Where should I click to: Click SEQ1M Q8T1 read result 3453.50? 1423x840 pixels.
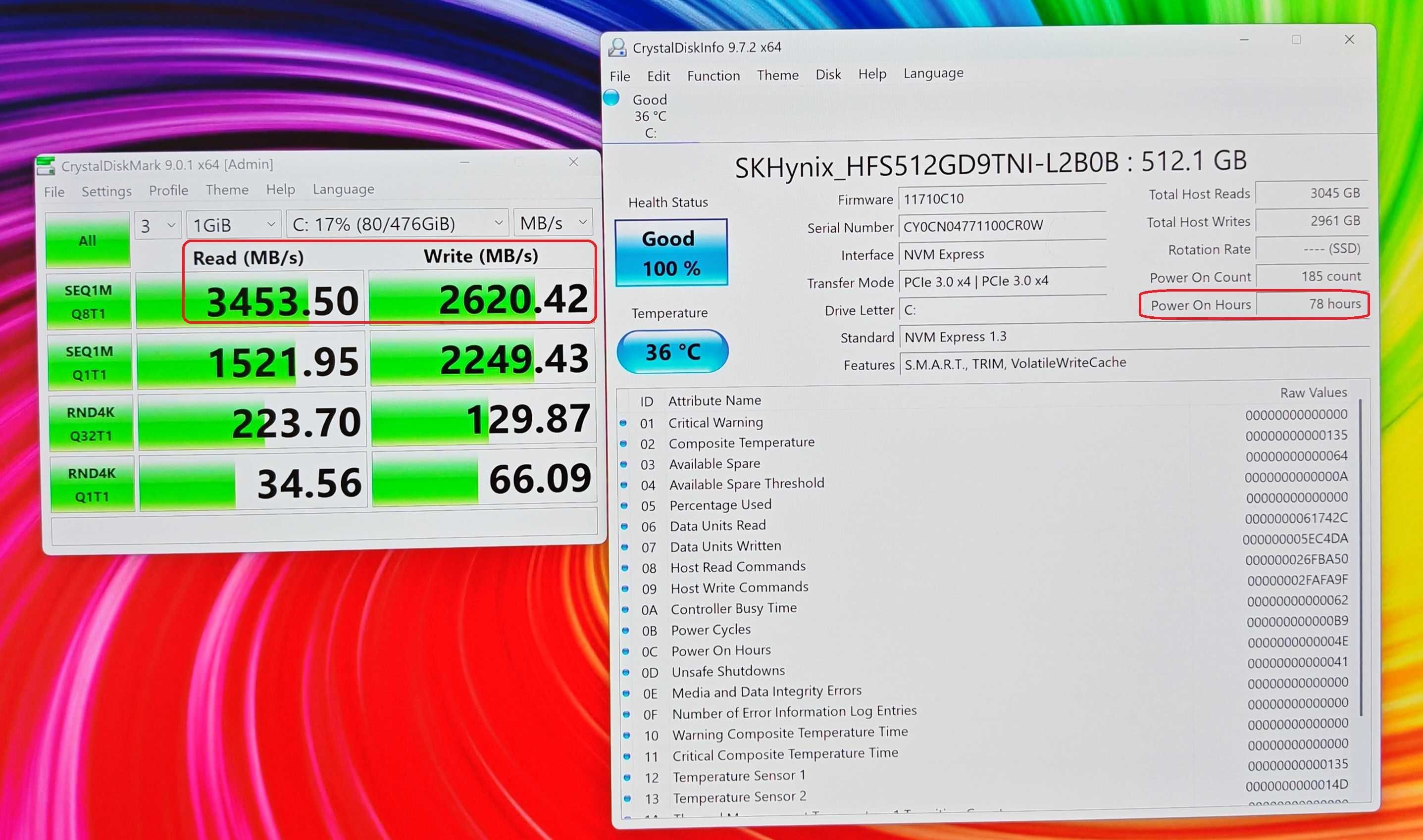click(x=250, y=300)
